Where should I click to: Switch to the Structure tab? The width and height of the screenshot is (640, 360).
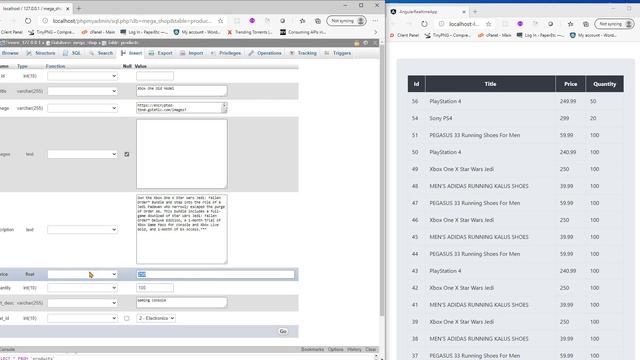pos(41,53)
